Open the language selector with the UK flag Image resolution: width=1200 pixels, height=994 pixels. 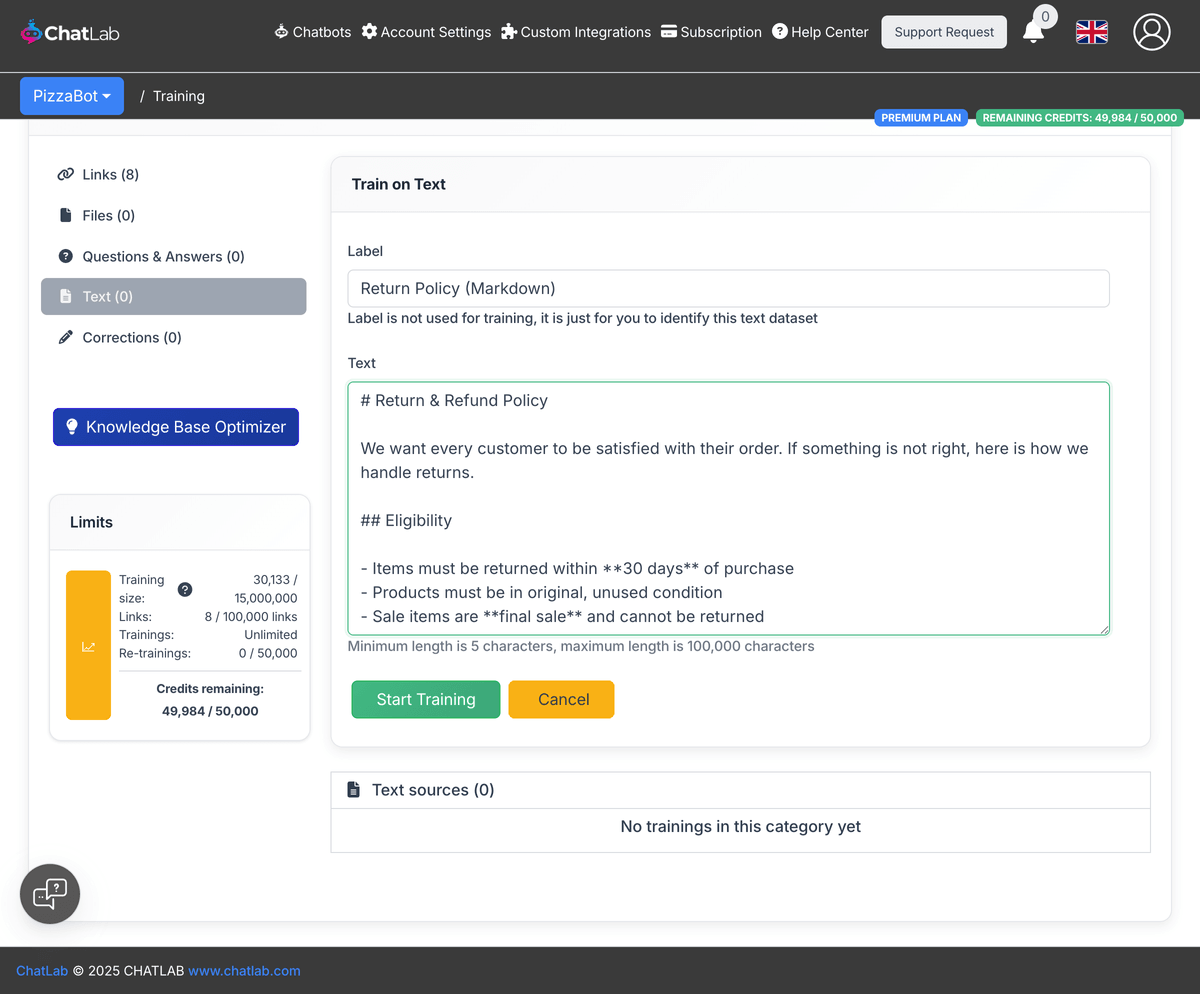coord(1091,32)
